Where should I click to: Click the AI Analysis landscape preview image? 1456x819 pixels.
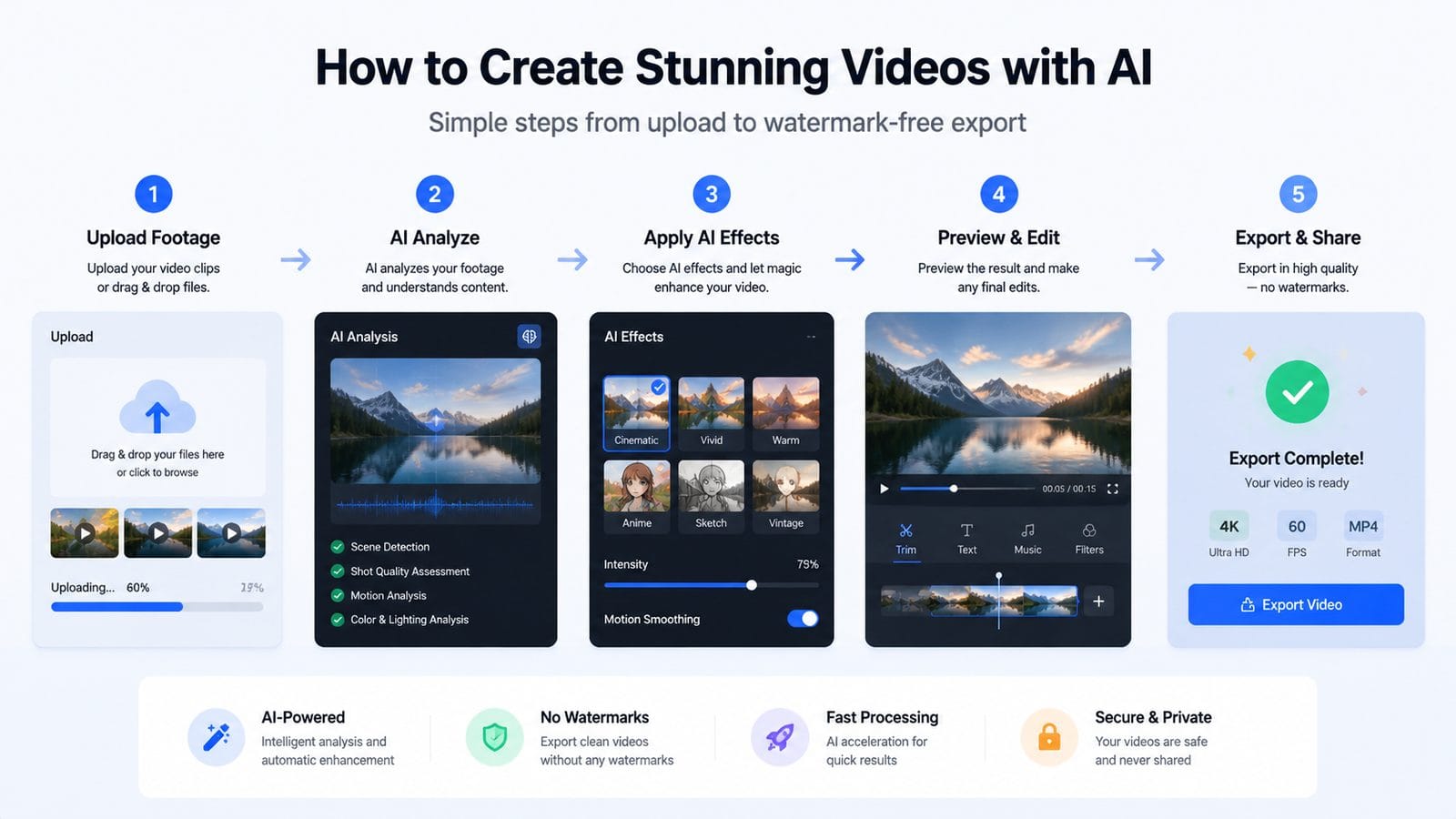(x=435, y=420)
